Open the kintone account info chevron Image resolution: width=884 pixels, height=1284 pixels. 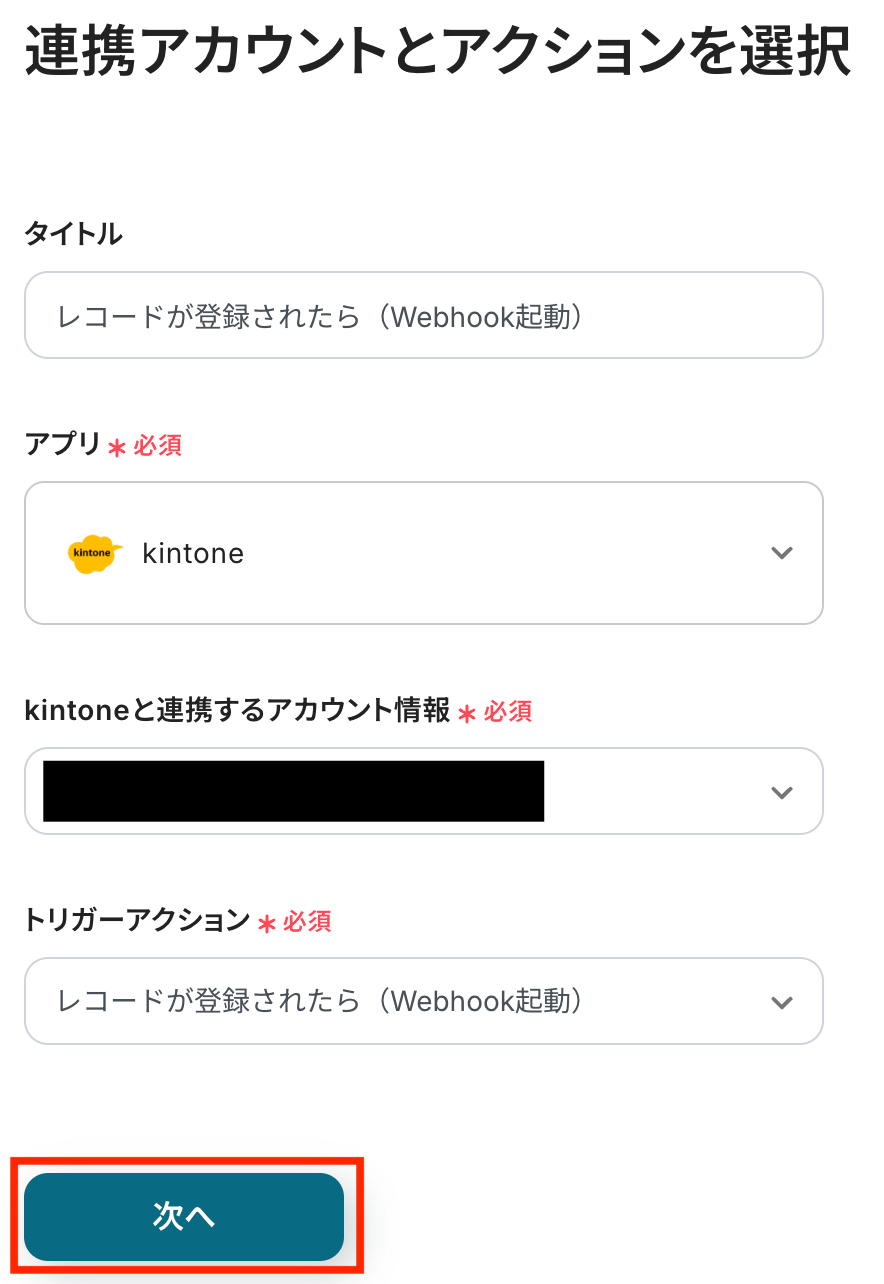click(x=782, y=792)
